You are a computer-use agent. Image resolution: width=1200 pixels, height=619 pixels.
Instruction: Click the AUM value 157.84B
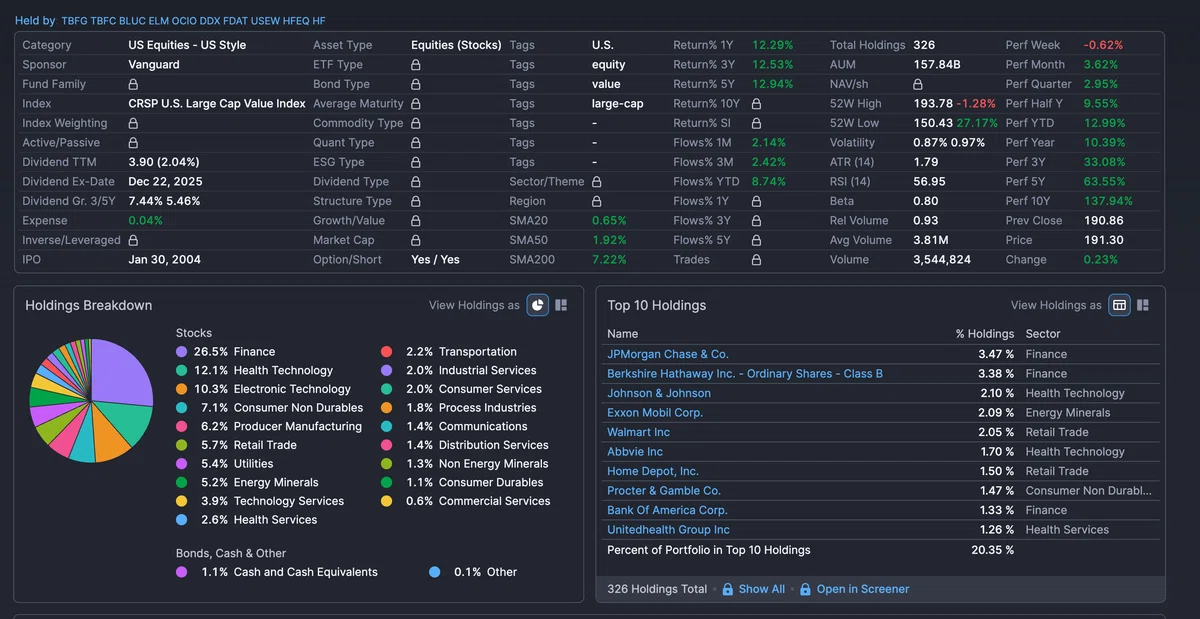[x=937, y=65]
